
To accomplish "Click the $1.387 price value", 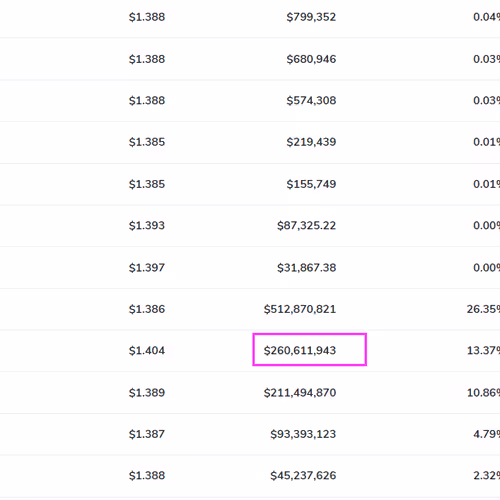I will [x=147, y=434].
